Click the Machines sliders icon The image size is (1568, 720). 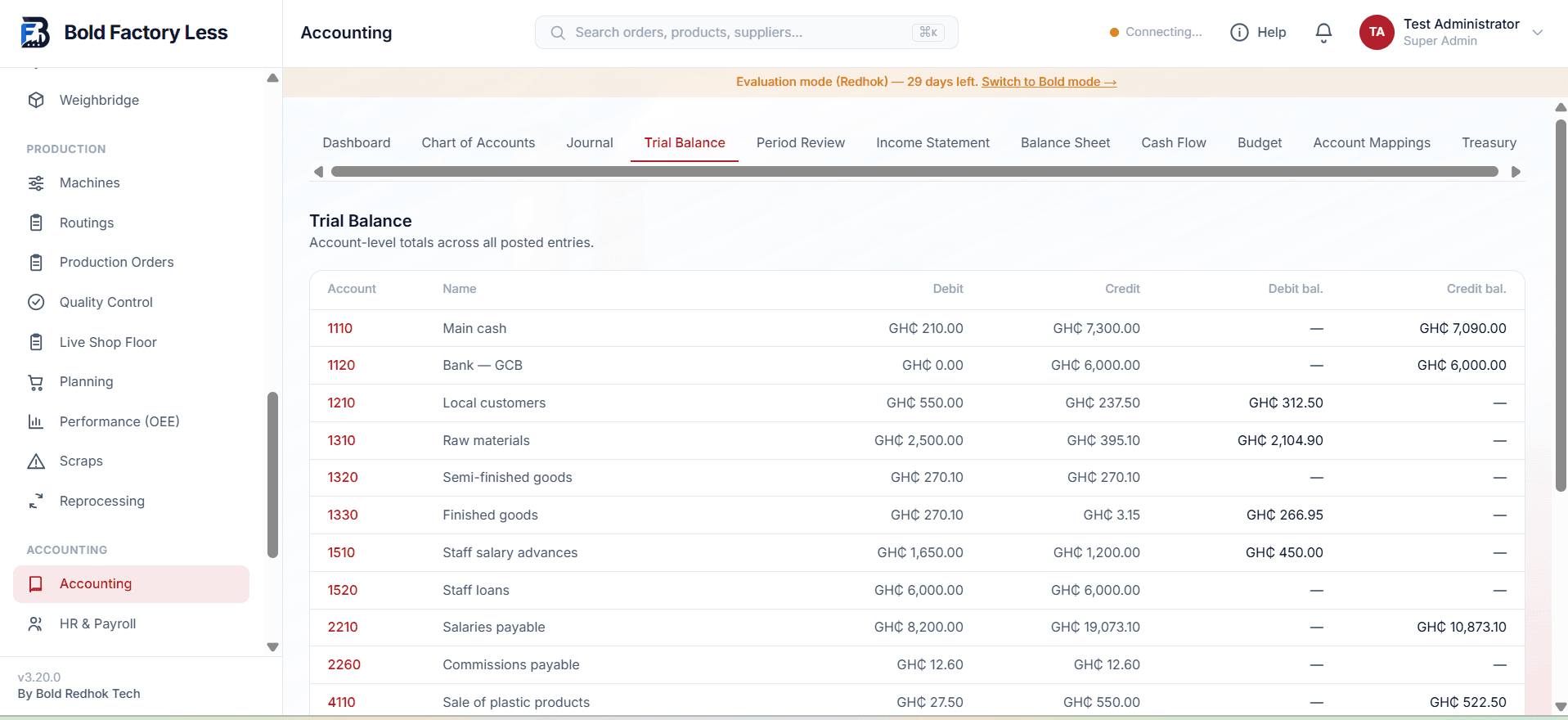point(36,183)
